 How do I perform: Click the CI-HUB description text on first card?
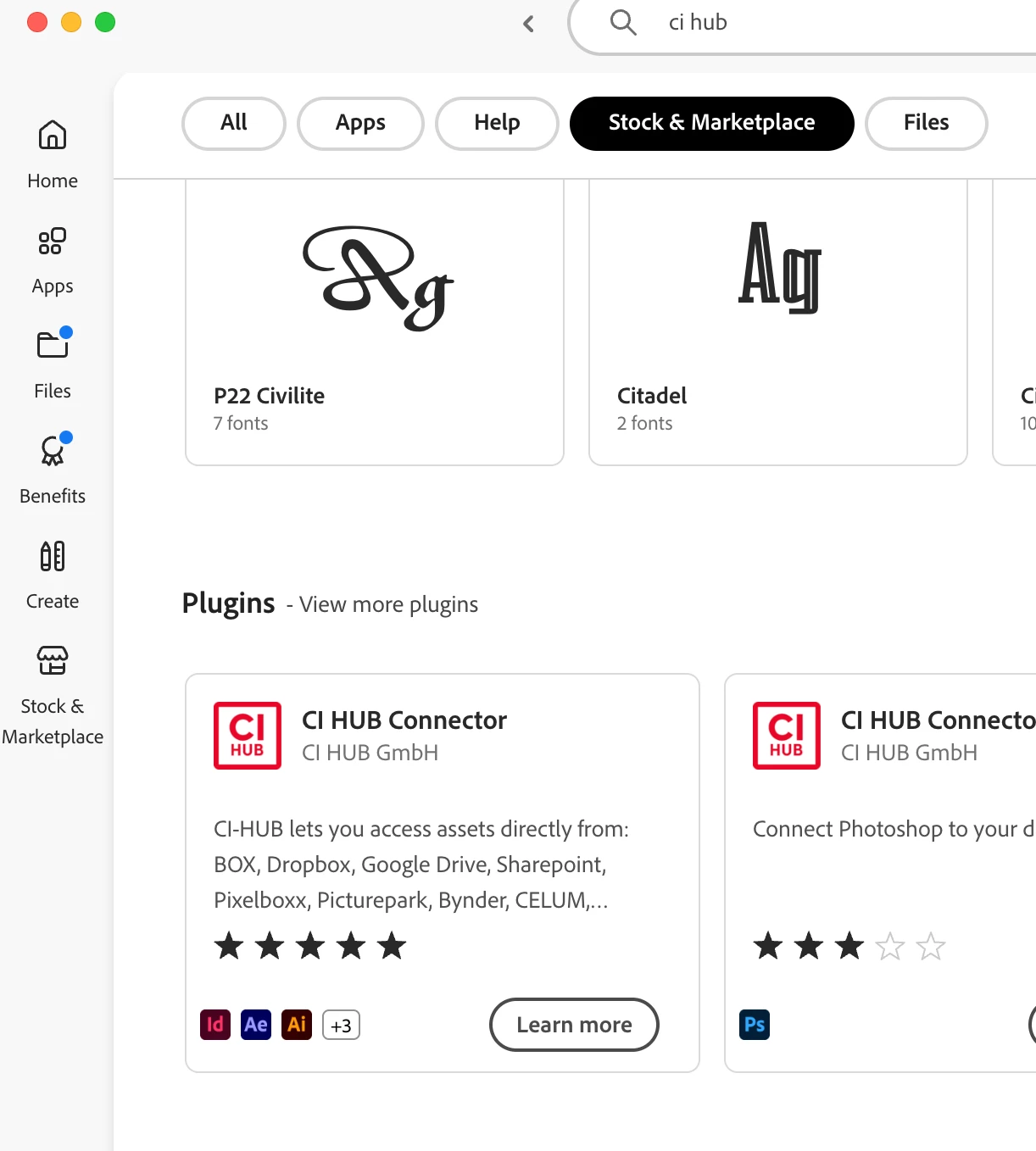pos(421,865)
